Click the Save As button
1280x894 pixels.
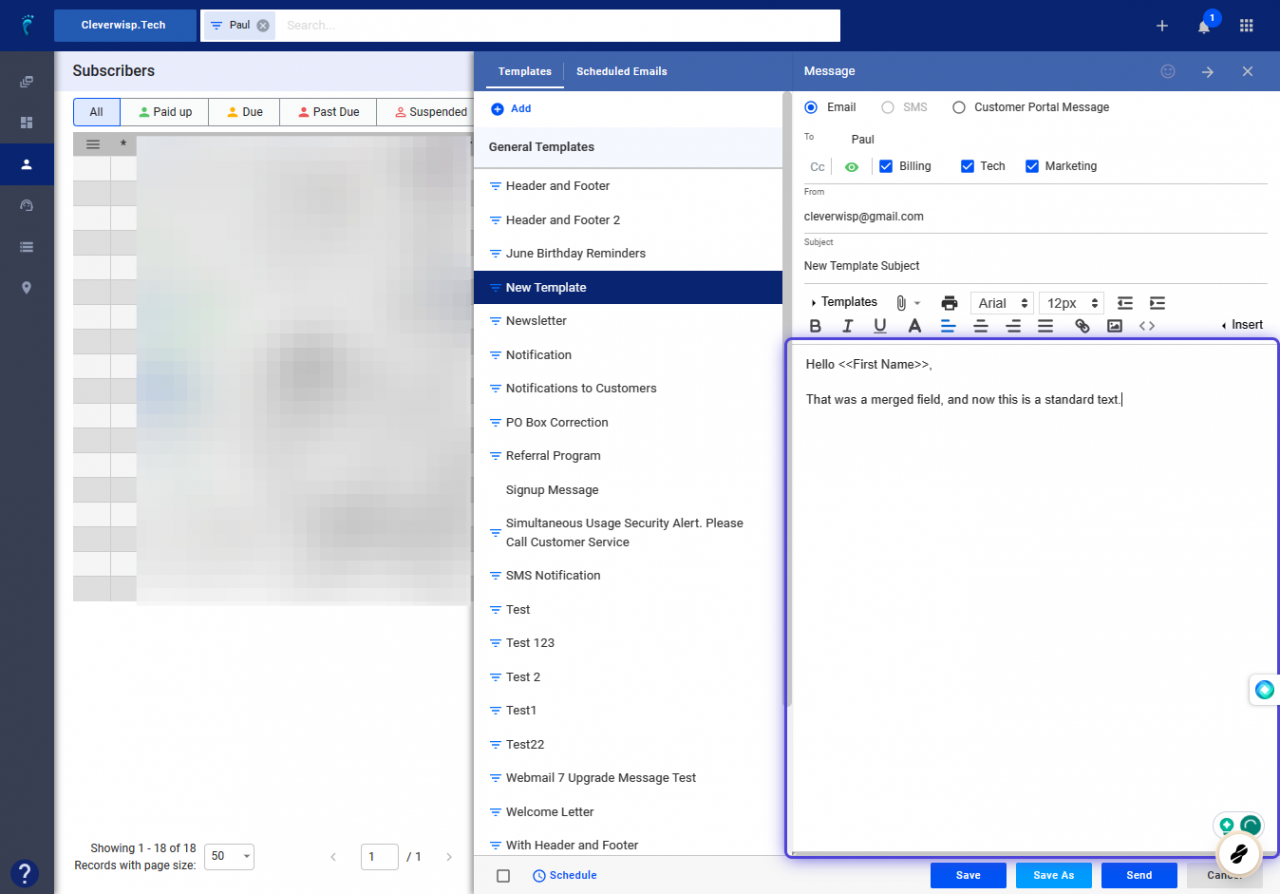click(x=1053, y=874)
